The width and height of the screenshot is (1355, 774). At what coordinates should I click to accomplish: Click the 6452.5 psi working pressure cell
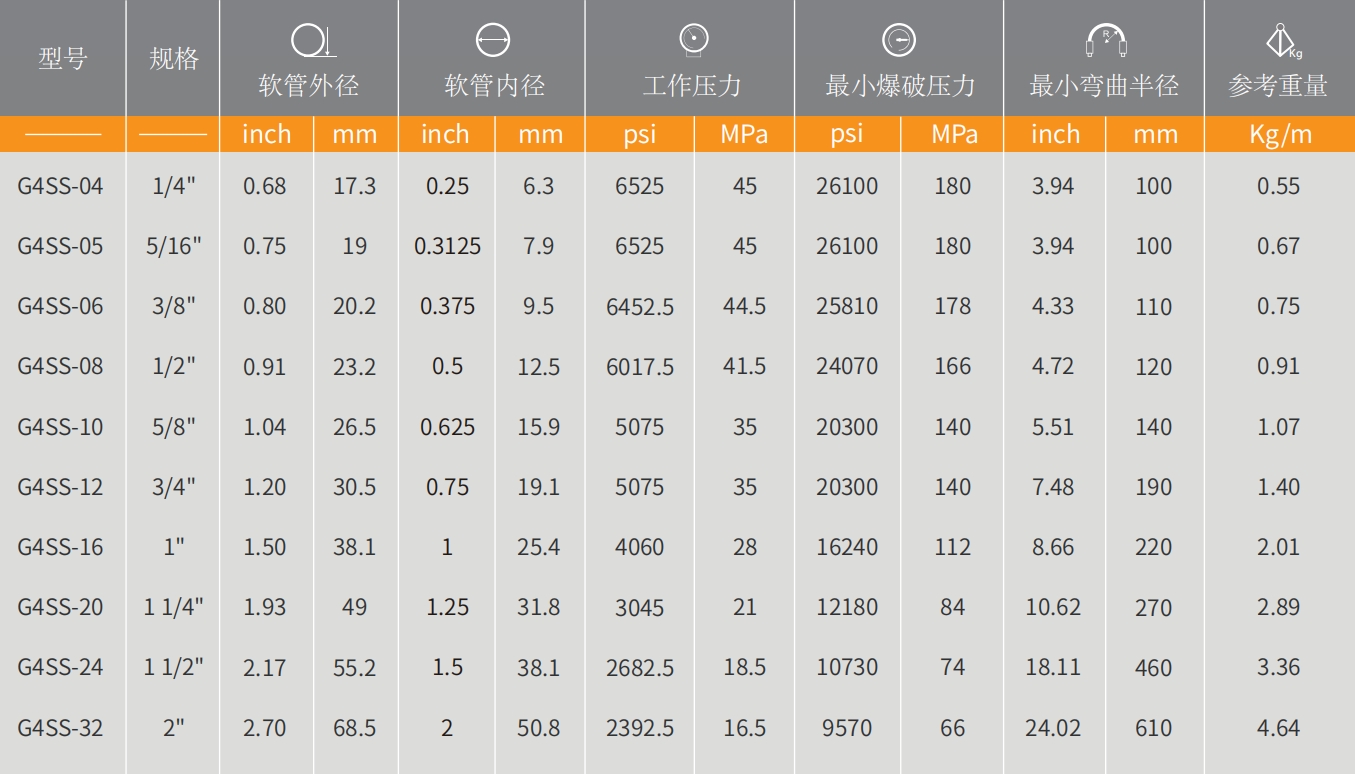(640, 307)
